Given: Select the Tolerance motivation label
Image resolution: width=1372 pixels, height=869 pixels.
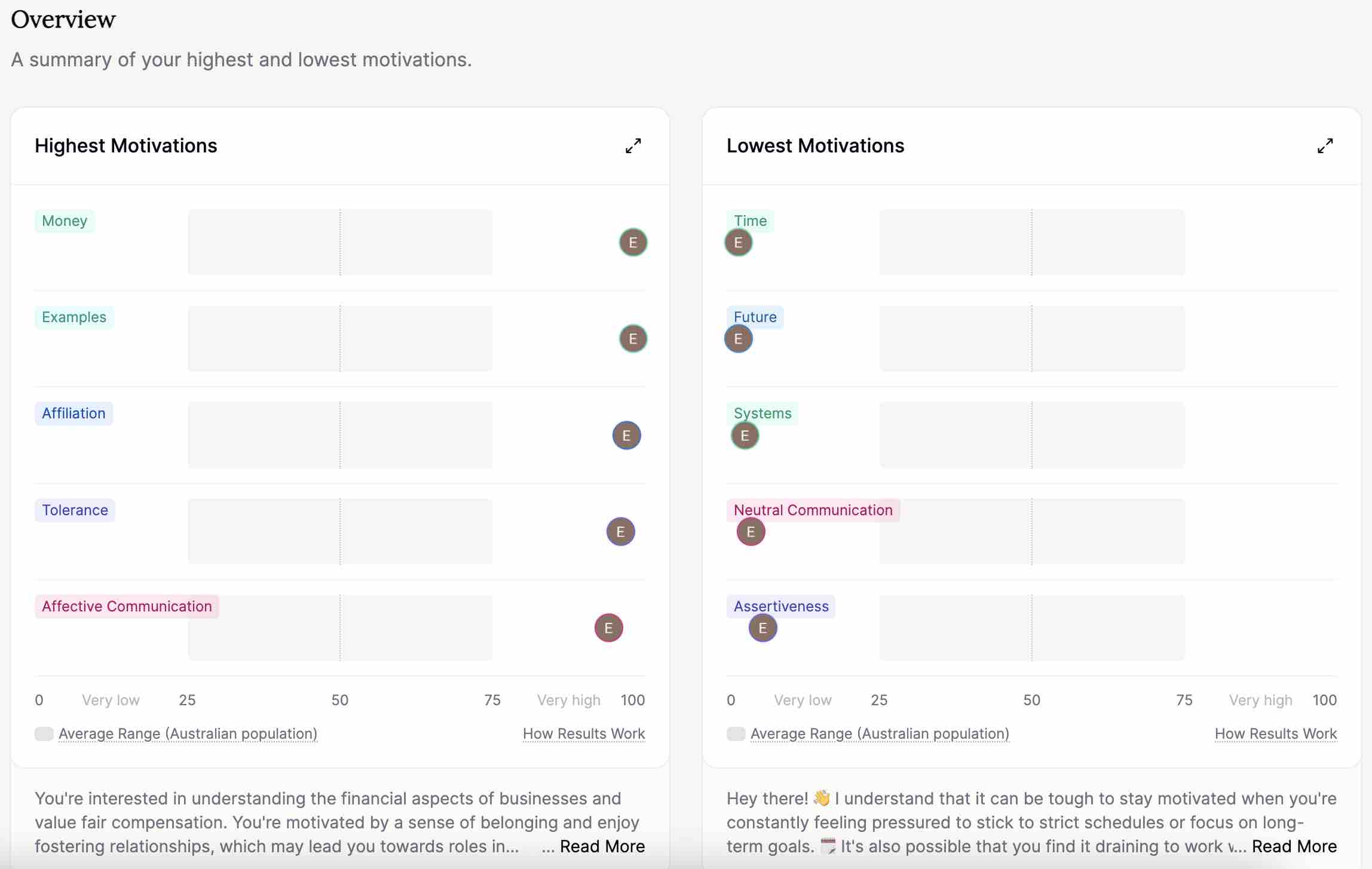Looking at the screenshot, I should [74, 509].
